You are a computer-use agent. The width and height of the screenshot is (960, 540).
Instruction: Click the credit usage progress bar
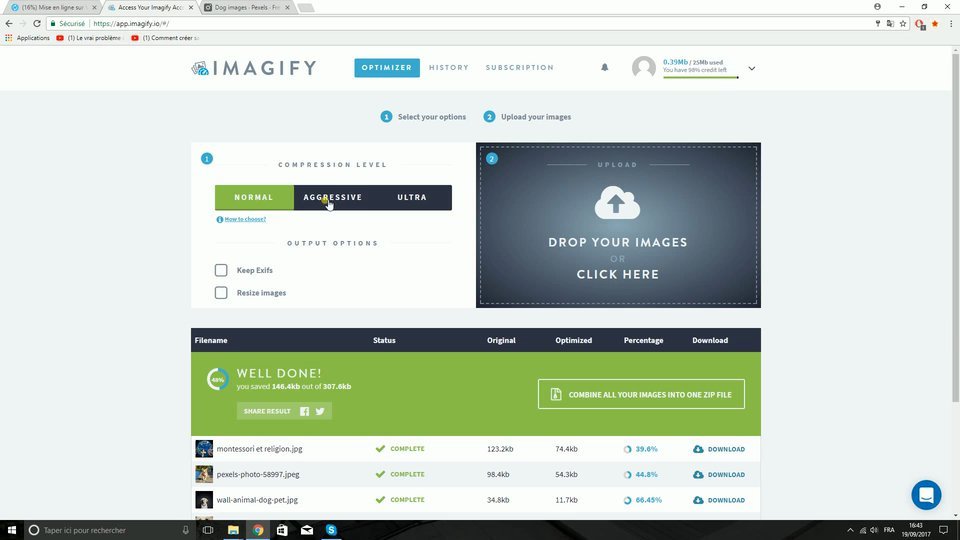[x=700, y=77]
